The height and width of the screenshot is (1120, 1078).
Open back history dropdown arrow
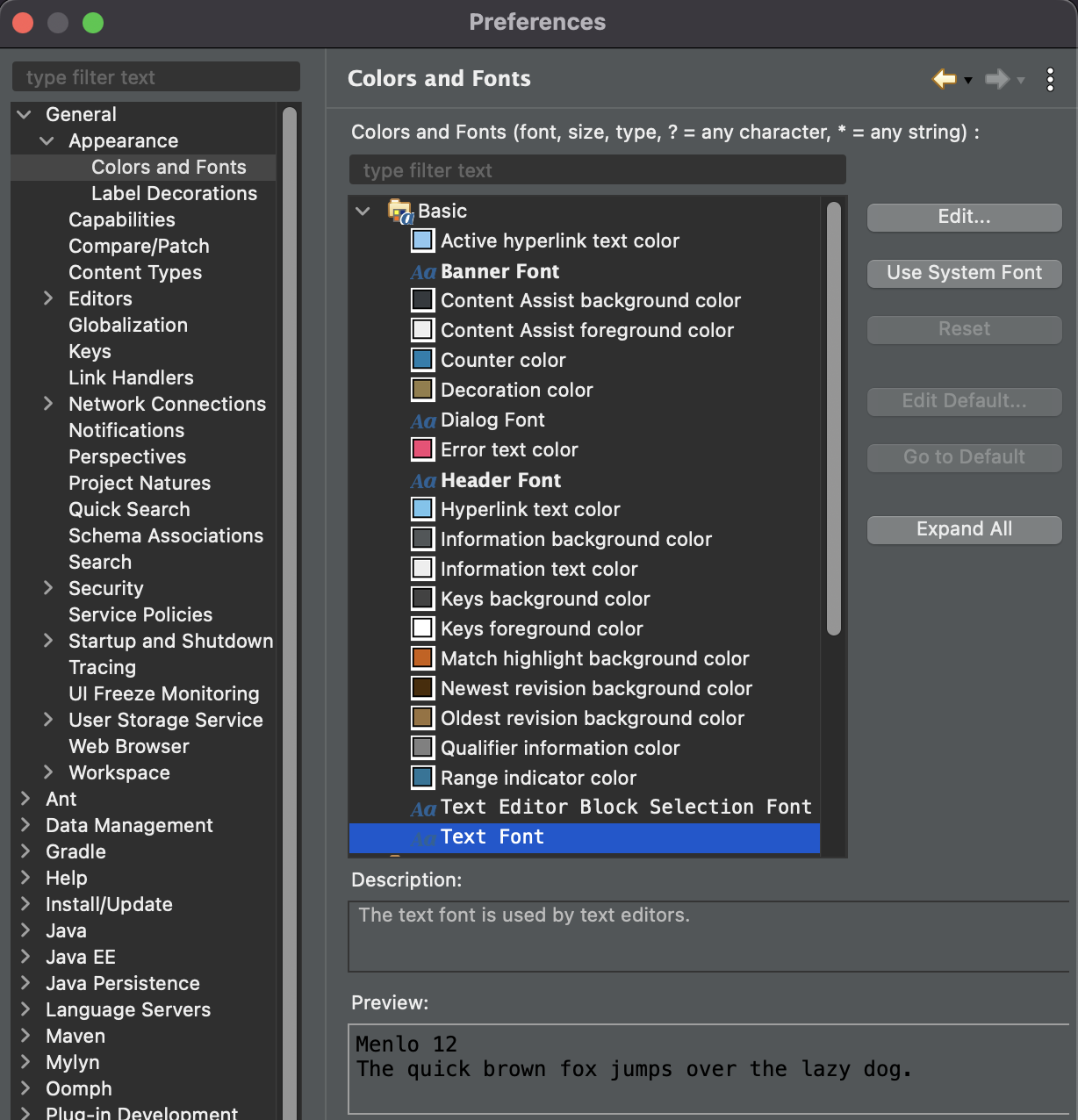[x=968, y=80]
